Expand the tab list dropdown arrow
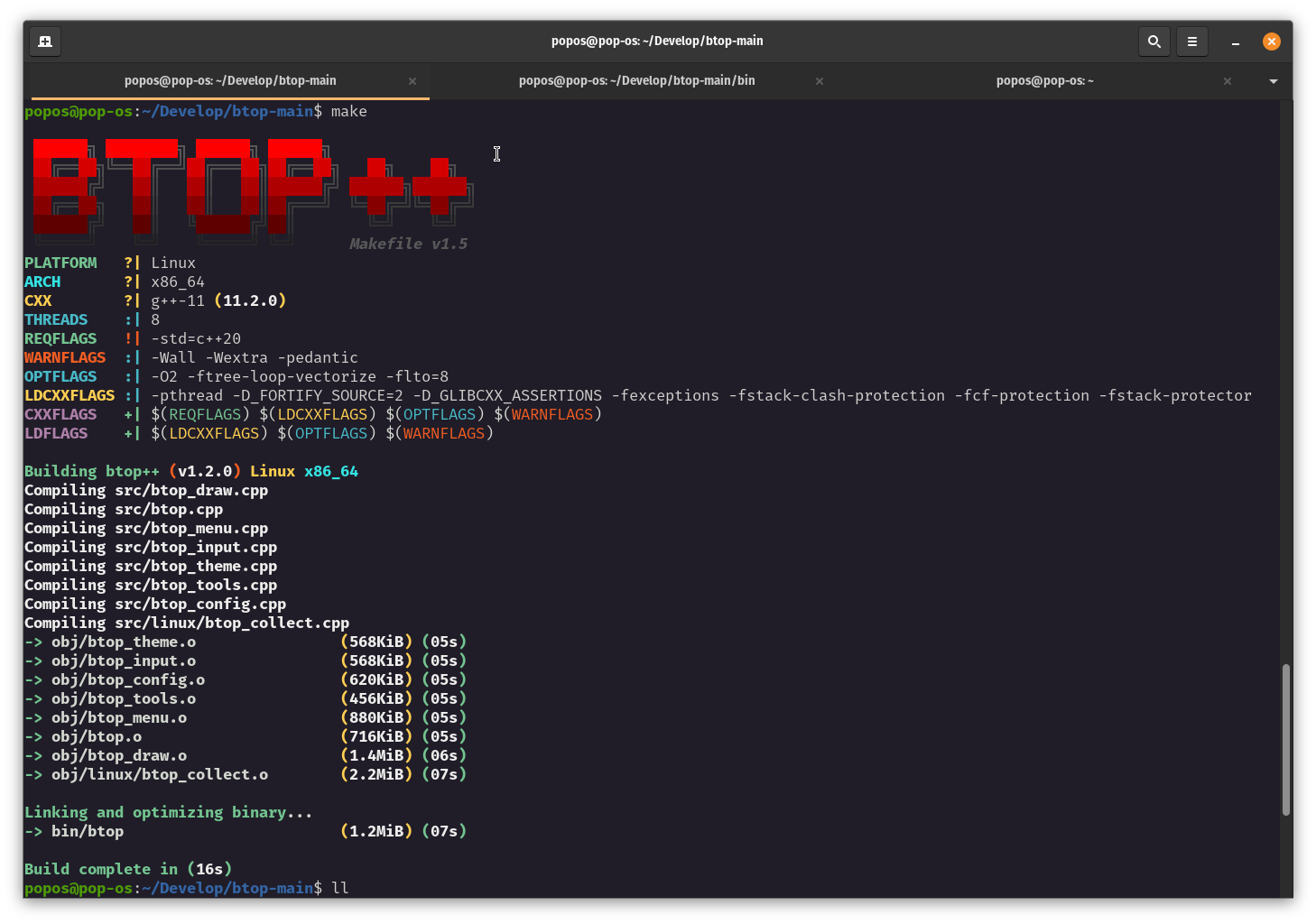The image size is (1316, 924). click(1273, 81)
